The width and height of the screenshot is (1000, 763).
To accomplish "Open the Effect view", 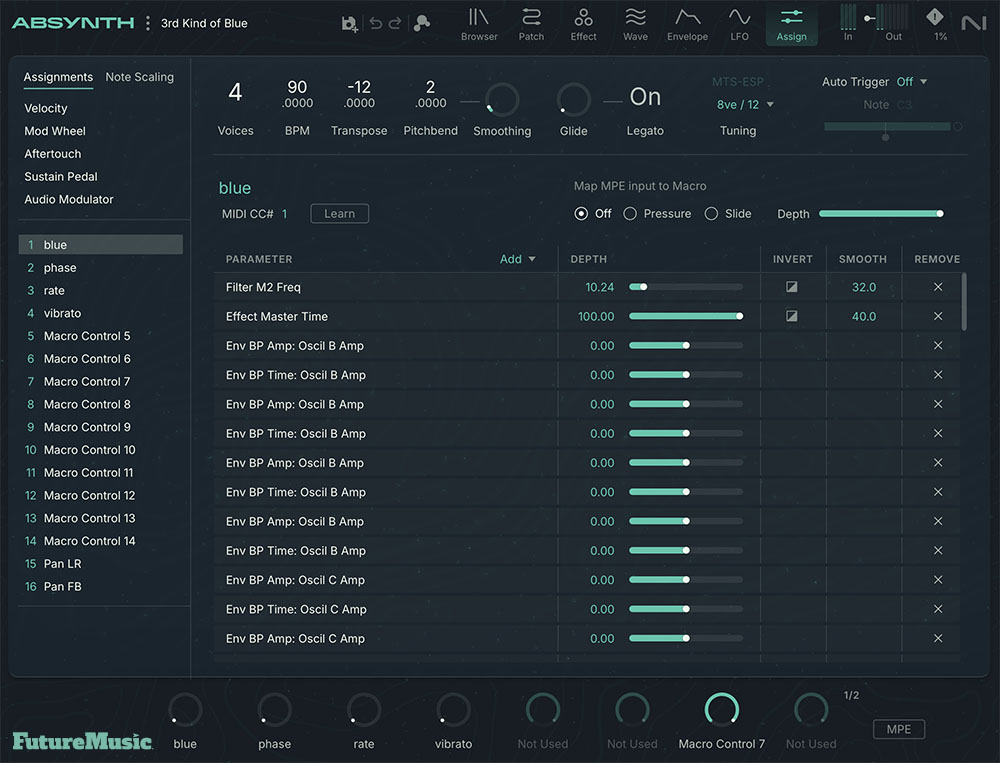I will click(583, 24).
